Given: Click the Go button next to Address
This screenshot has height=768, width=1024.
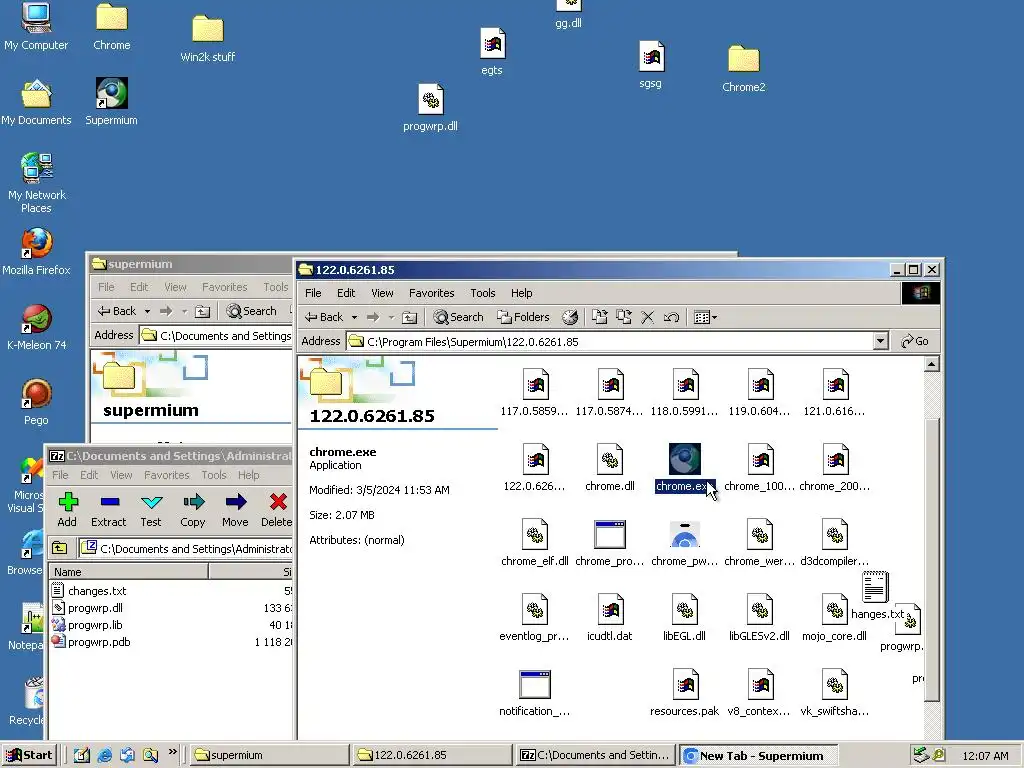Looking at the screenshot, I should [915, 341].
